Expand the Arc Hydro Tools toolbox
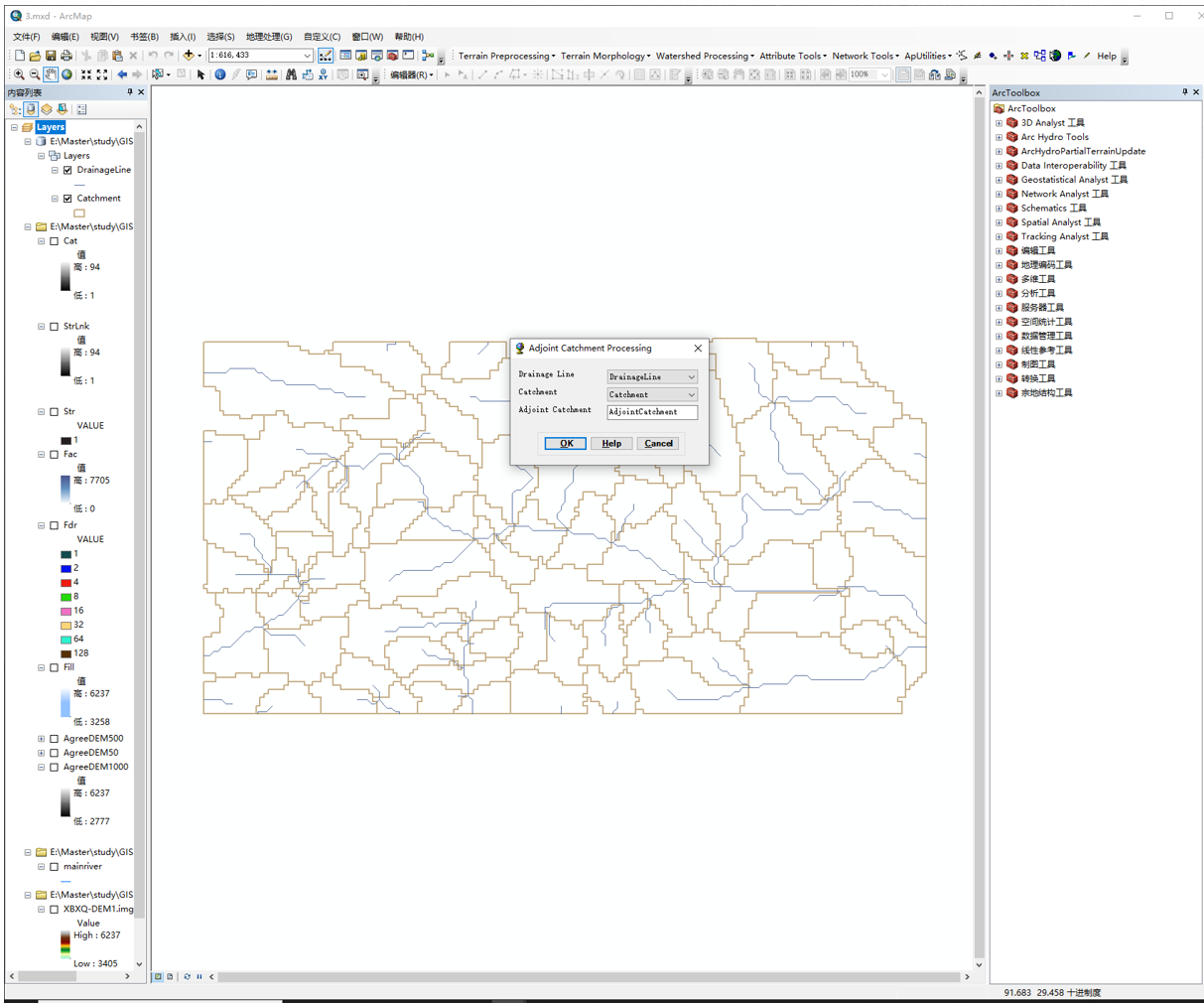This screenshot has width=1204, height=1003. click(999, 136)
